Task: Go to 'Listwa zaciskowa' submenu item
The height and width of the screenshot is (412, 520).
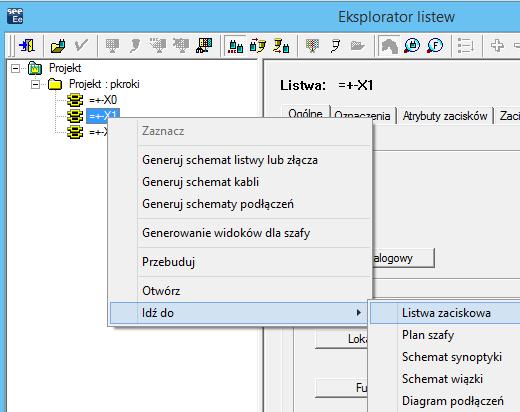Action: [446, 313]
